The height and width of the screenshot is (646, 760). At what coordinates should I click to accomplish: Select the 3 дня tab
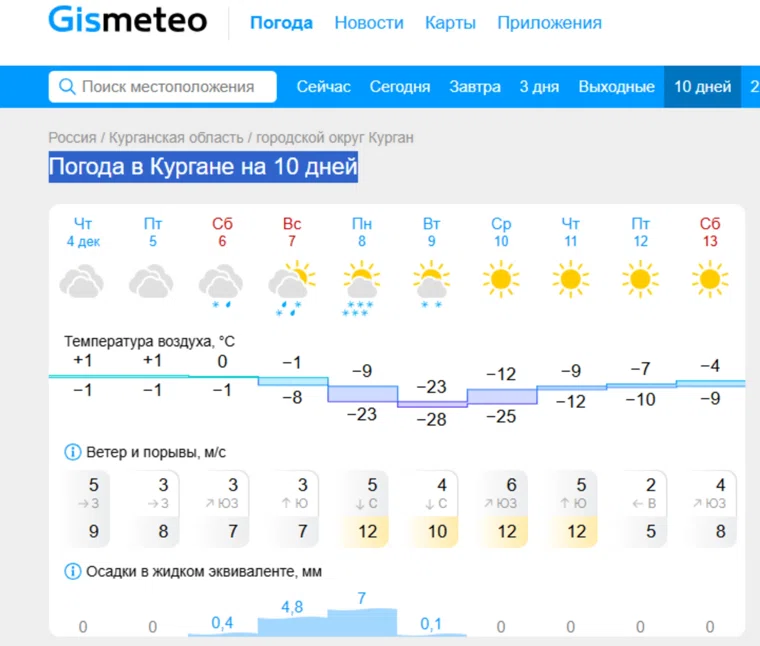pos(539,87)
